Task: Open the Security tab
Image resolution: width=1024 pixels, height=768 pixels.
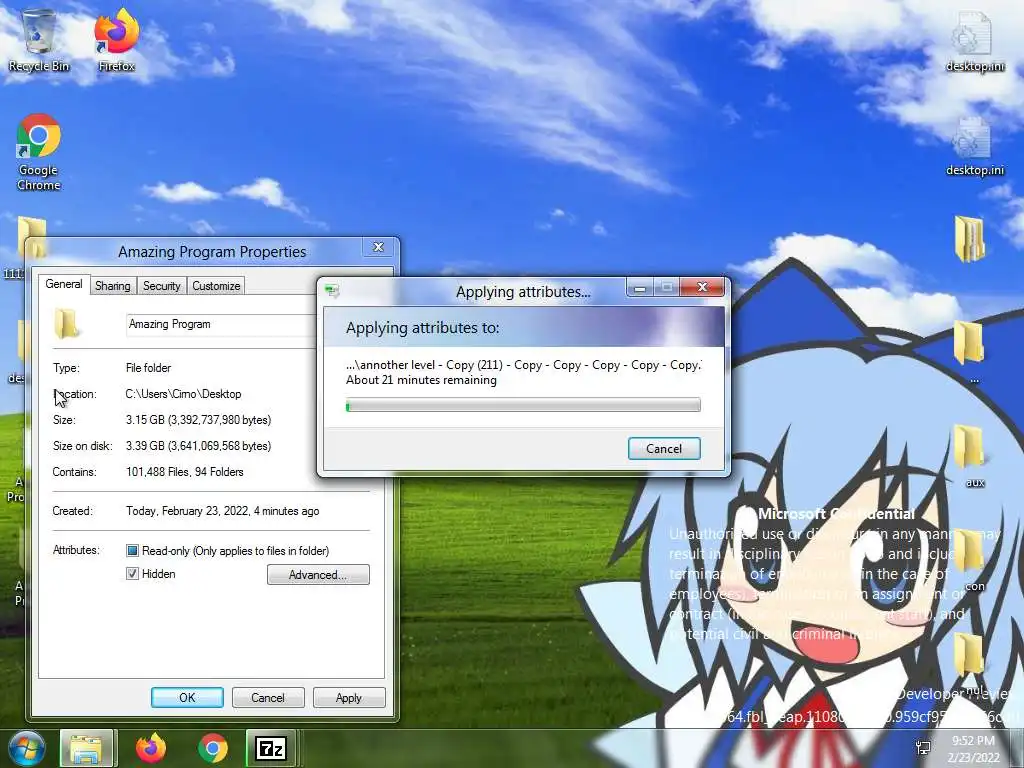Action: (161, 286)
